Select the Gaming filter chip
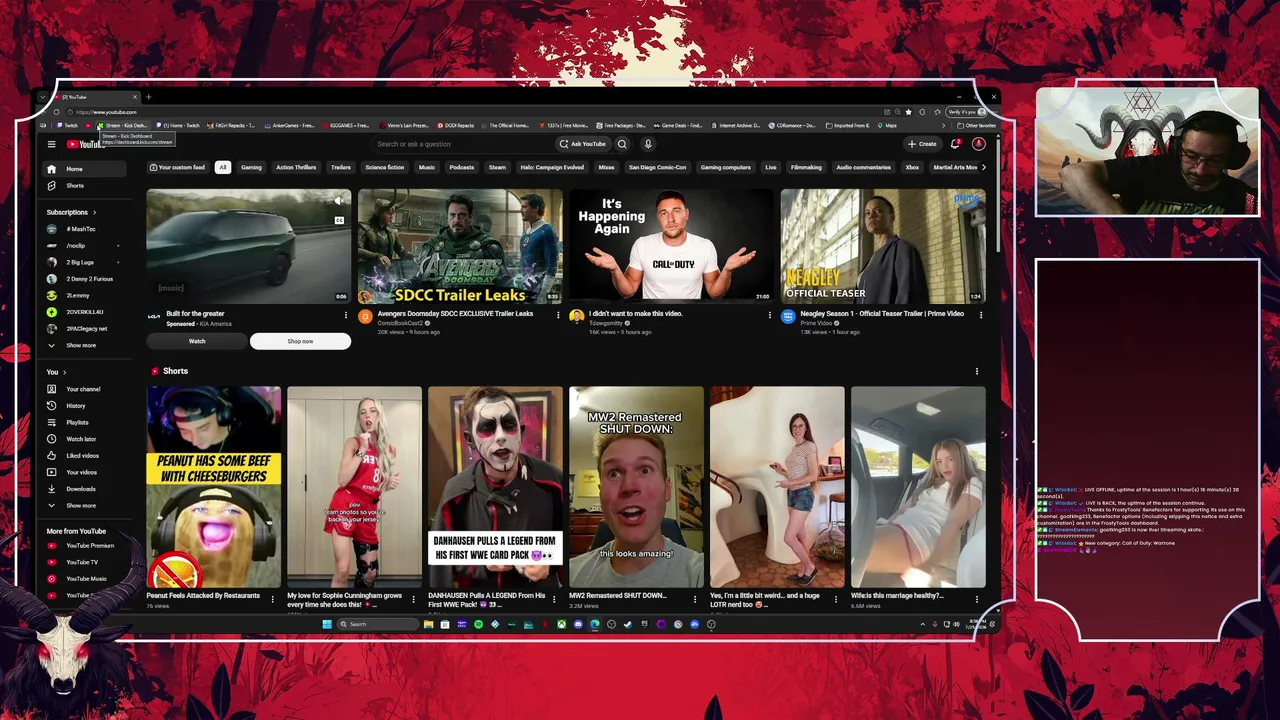1280x720 pixels. 251,168
